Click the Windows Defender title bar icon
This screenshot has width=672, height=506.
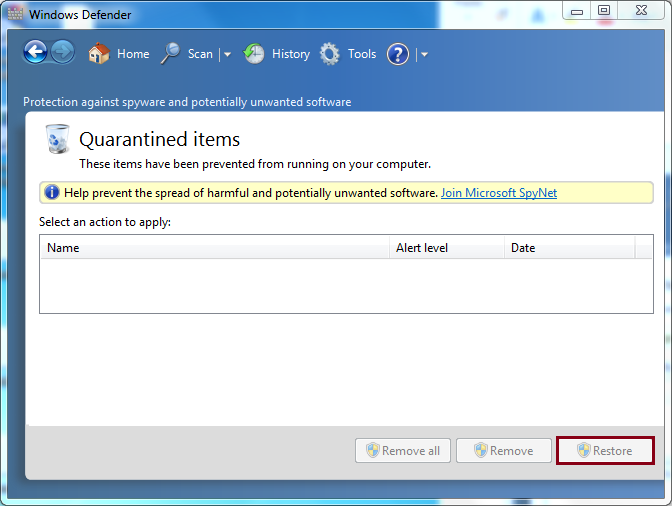15,14
